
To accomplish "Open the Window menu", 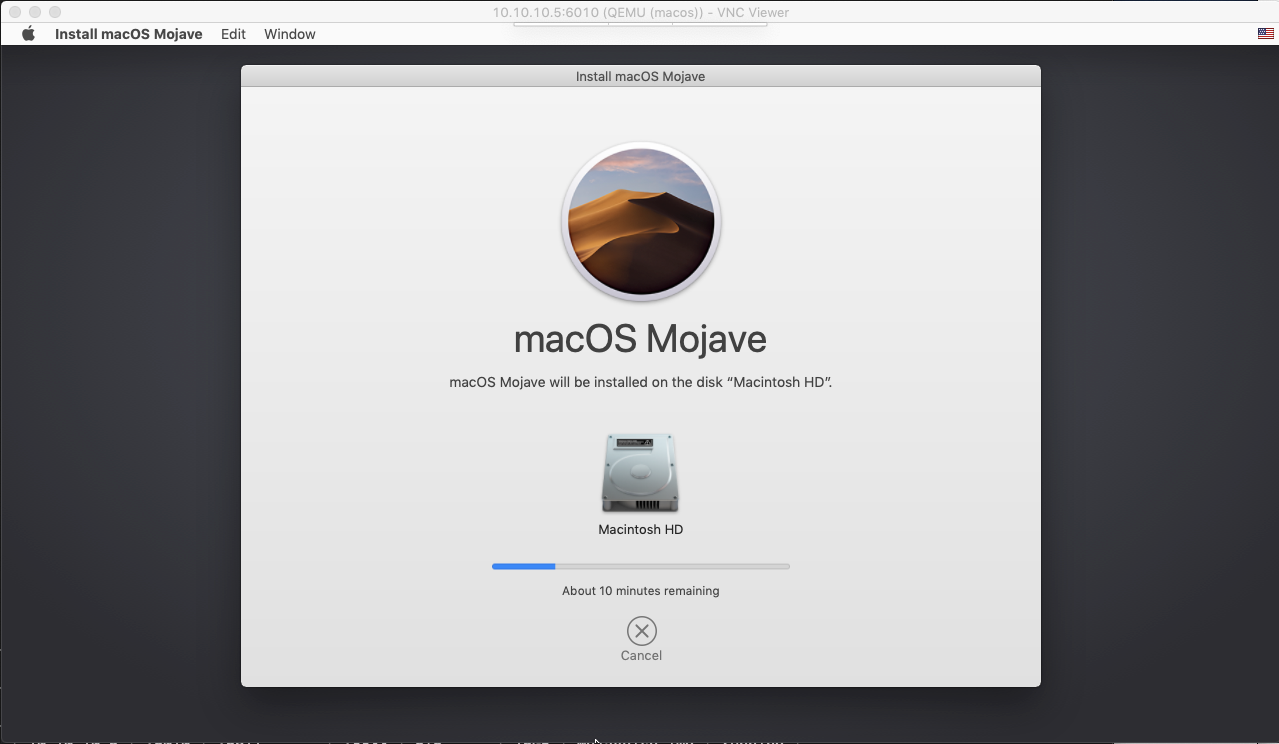I will click(x=290, y=34).
